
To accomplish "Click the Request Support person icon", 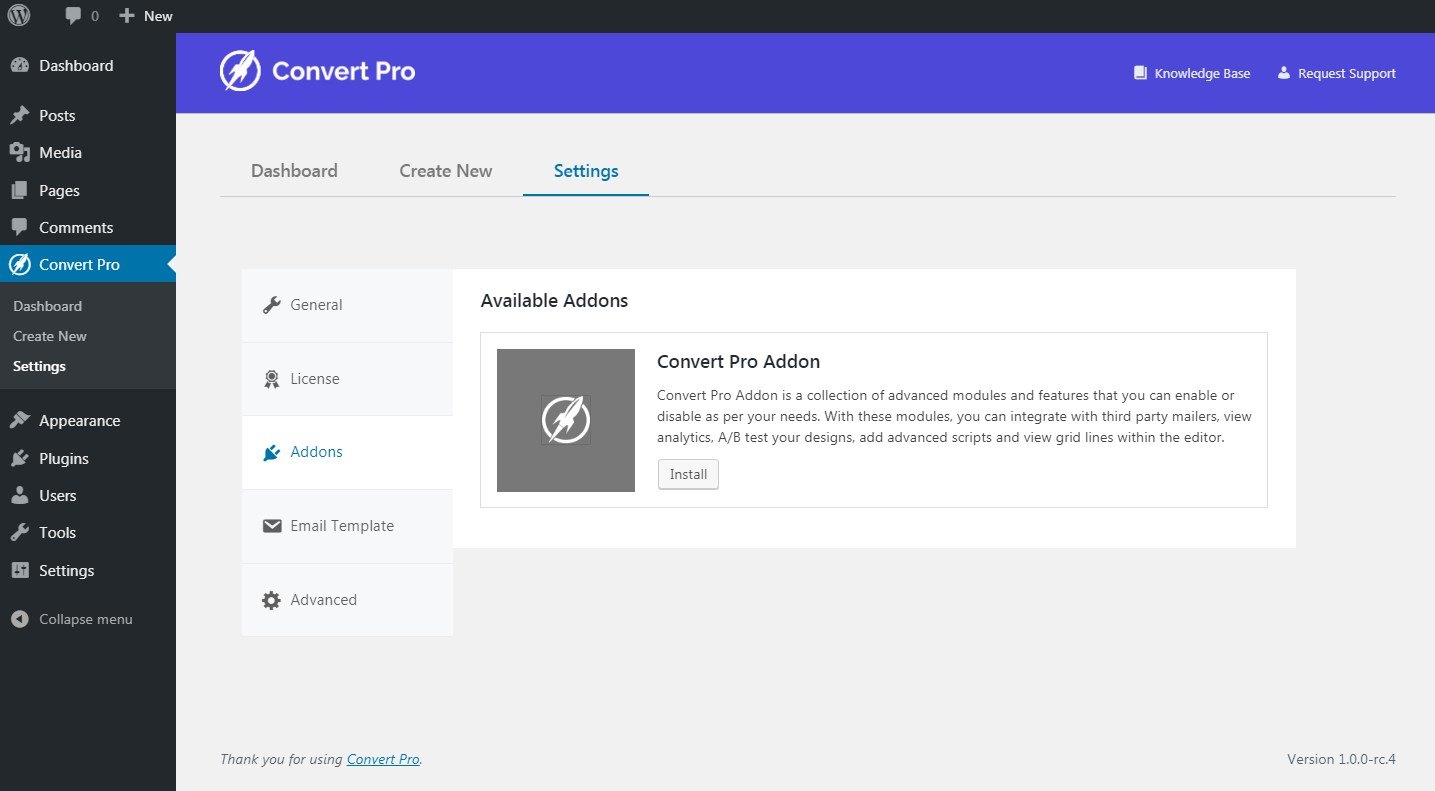I will coord(1284,73).
